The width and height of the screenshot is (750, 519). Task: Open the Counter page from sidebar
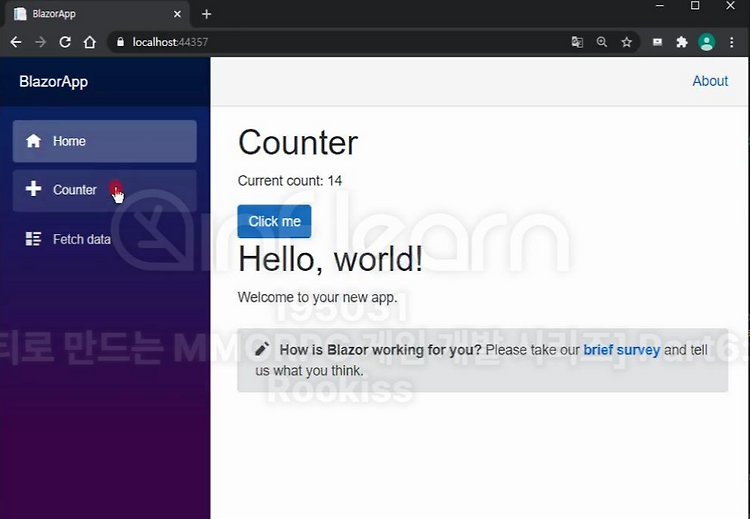pyautogui.click(x=105, y=190)
